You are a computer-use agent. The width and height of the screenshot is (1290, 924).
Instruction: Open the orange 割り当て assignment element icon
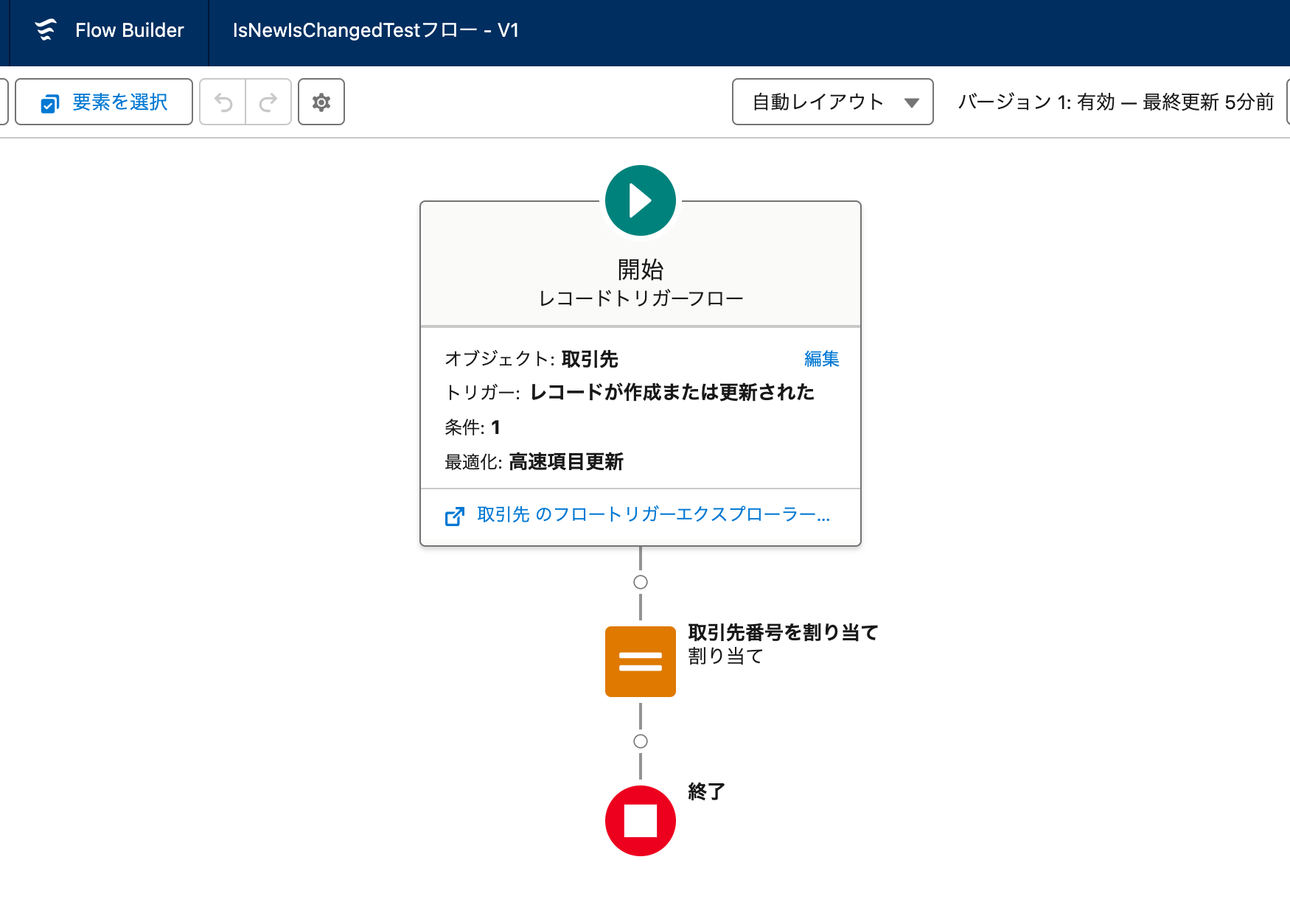tap(640, 661)
